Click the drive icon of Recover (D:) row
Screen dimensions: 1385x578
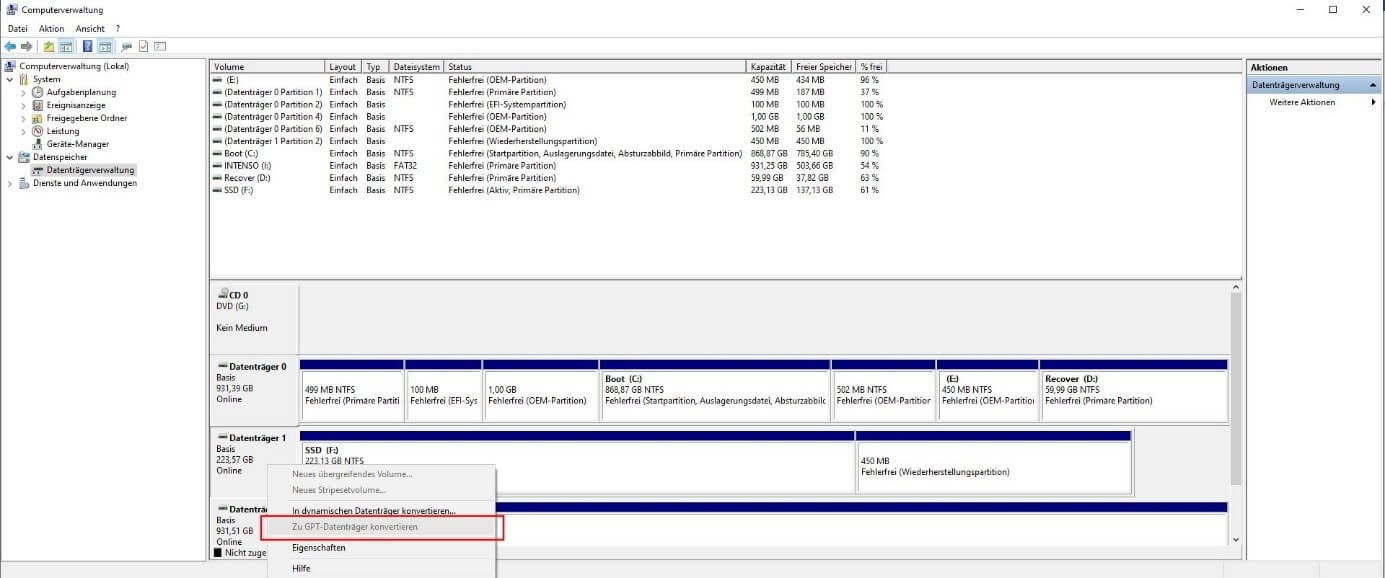218,178
